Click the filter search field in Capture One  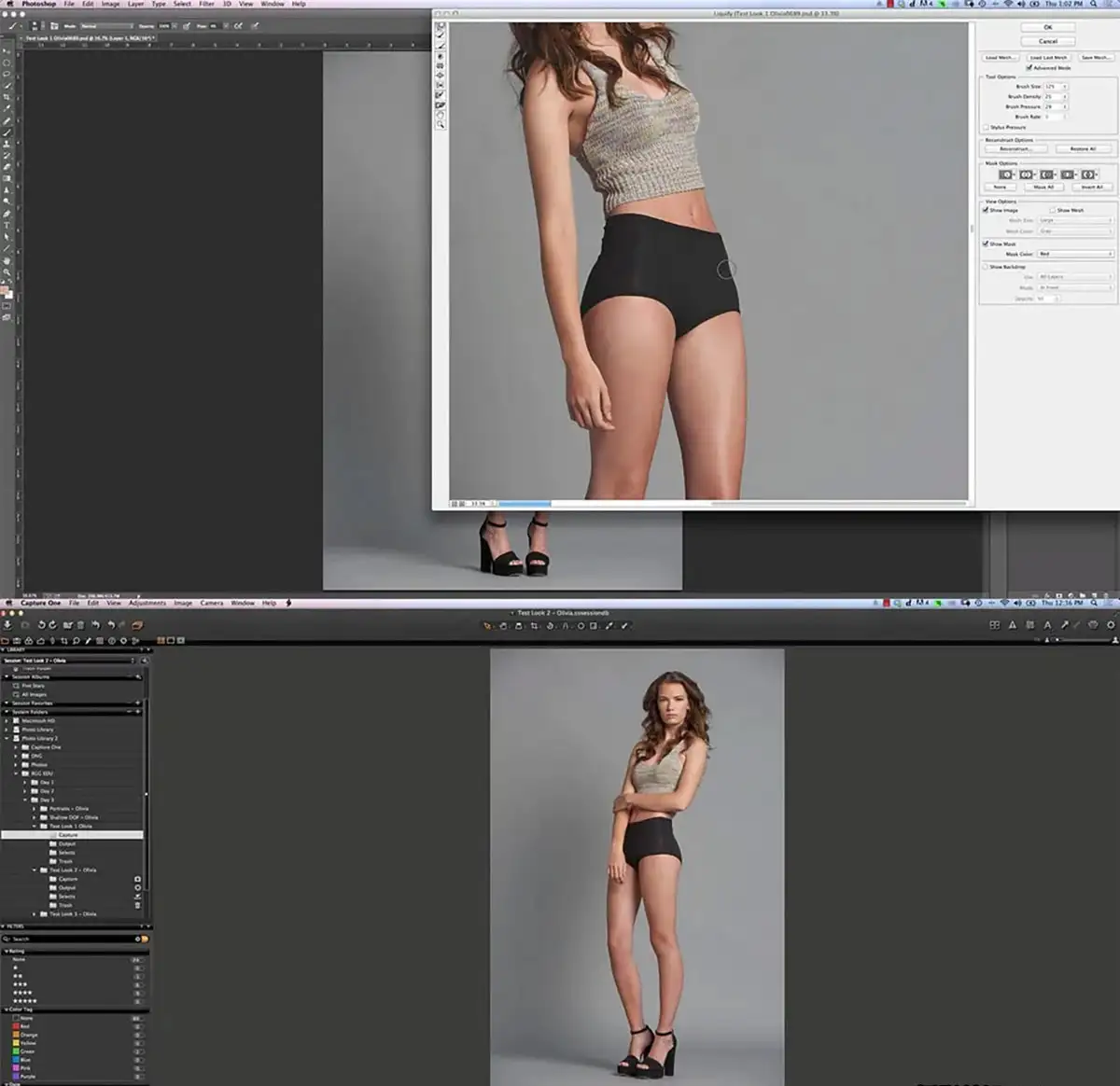[75, 939]
